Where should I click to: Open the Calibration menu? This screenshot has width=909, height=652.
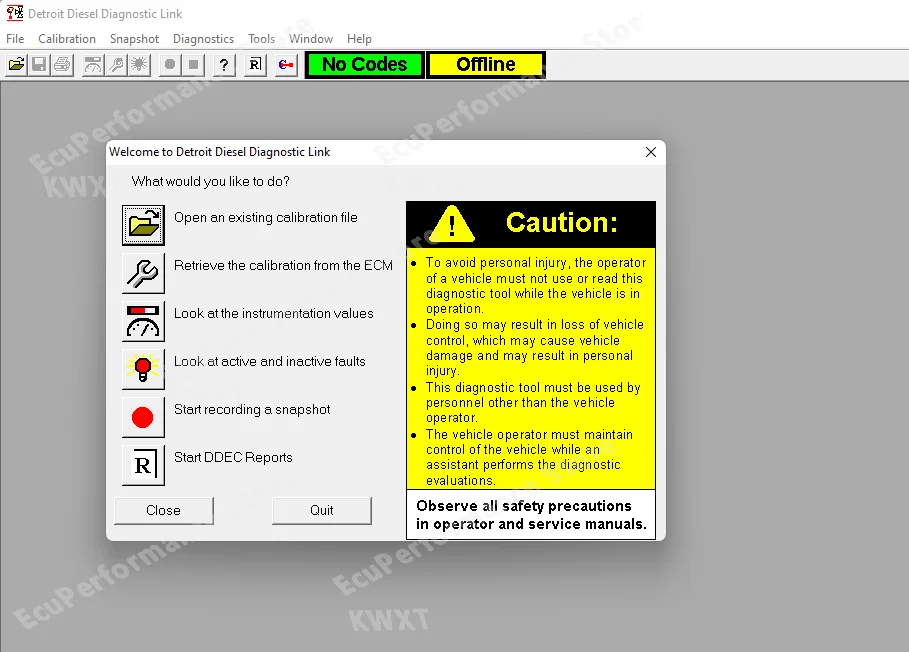(x=67, y=39)
